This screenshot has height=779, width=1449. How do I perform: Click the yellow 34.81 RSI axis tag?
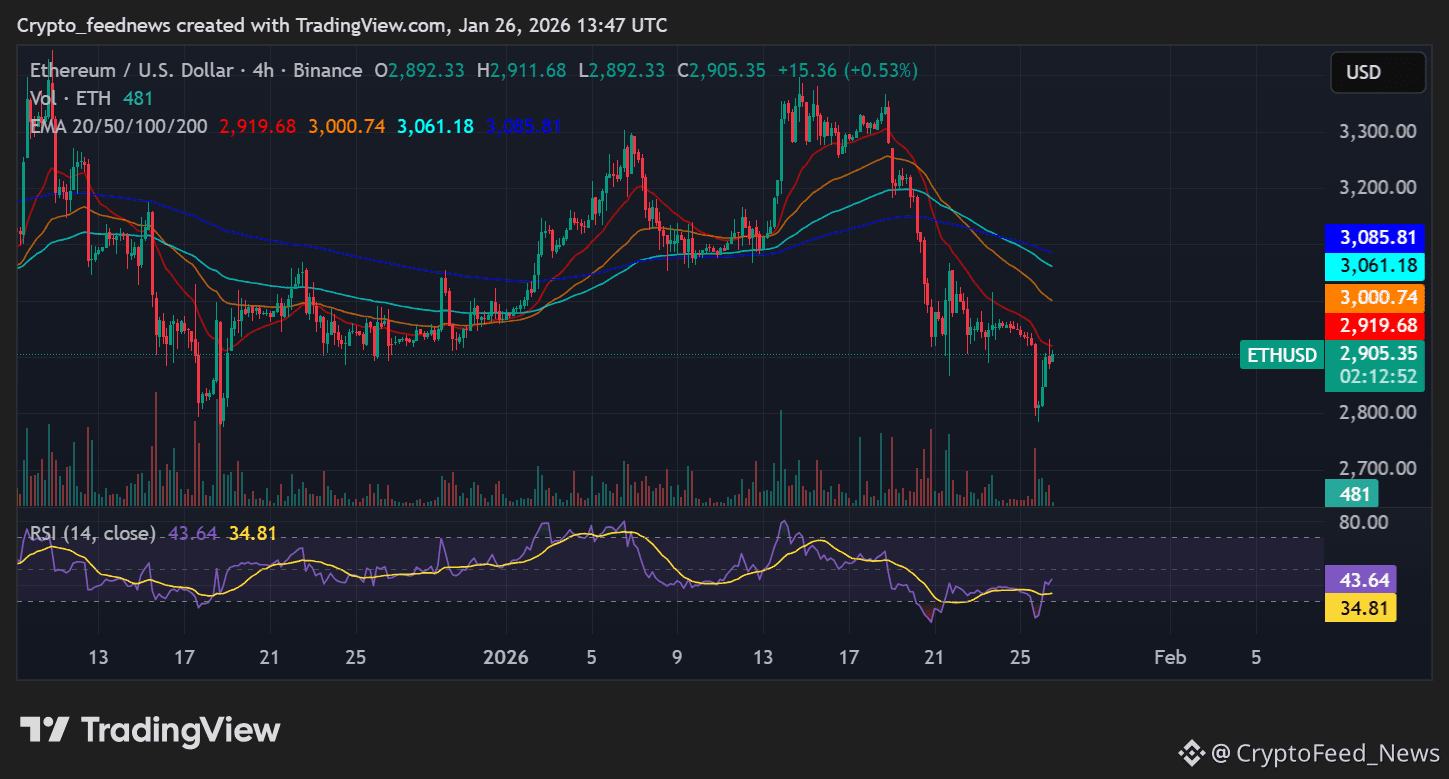[1360, 608]
